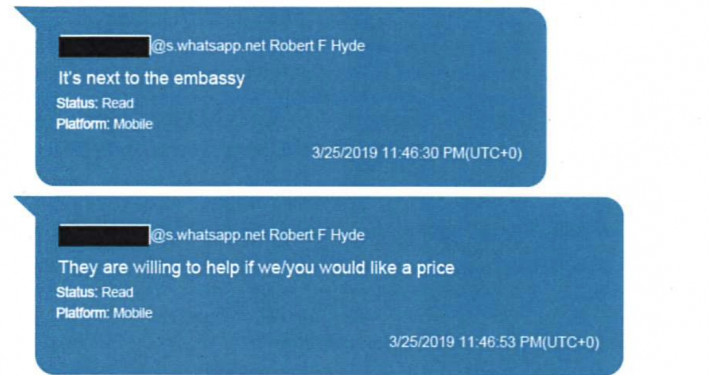The image size is (710, 375).
Task: Click the first @s.whatsapp.net Robert F Hyde address
Action: (258, 46)
